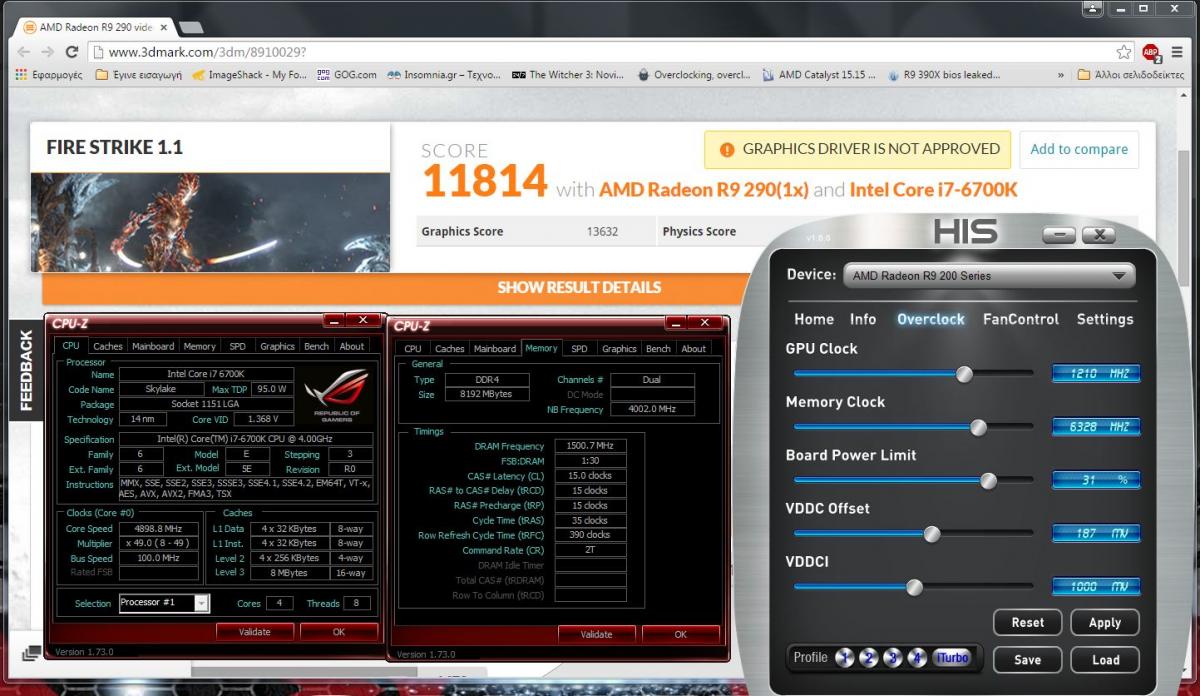Open the GOG.com bookmark
Image resolution: width=1200 pixels, height=696 pixels.
(x=346, y=75)
